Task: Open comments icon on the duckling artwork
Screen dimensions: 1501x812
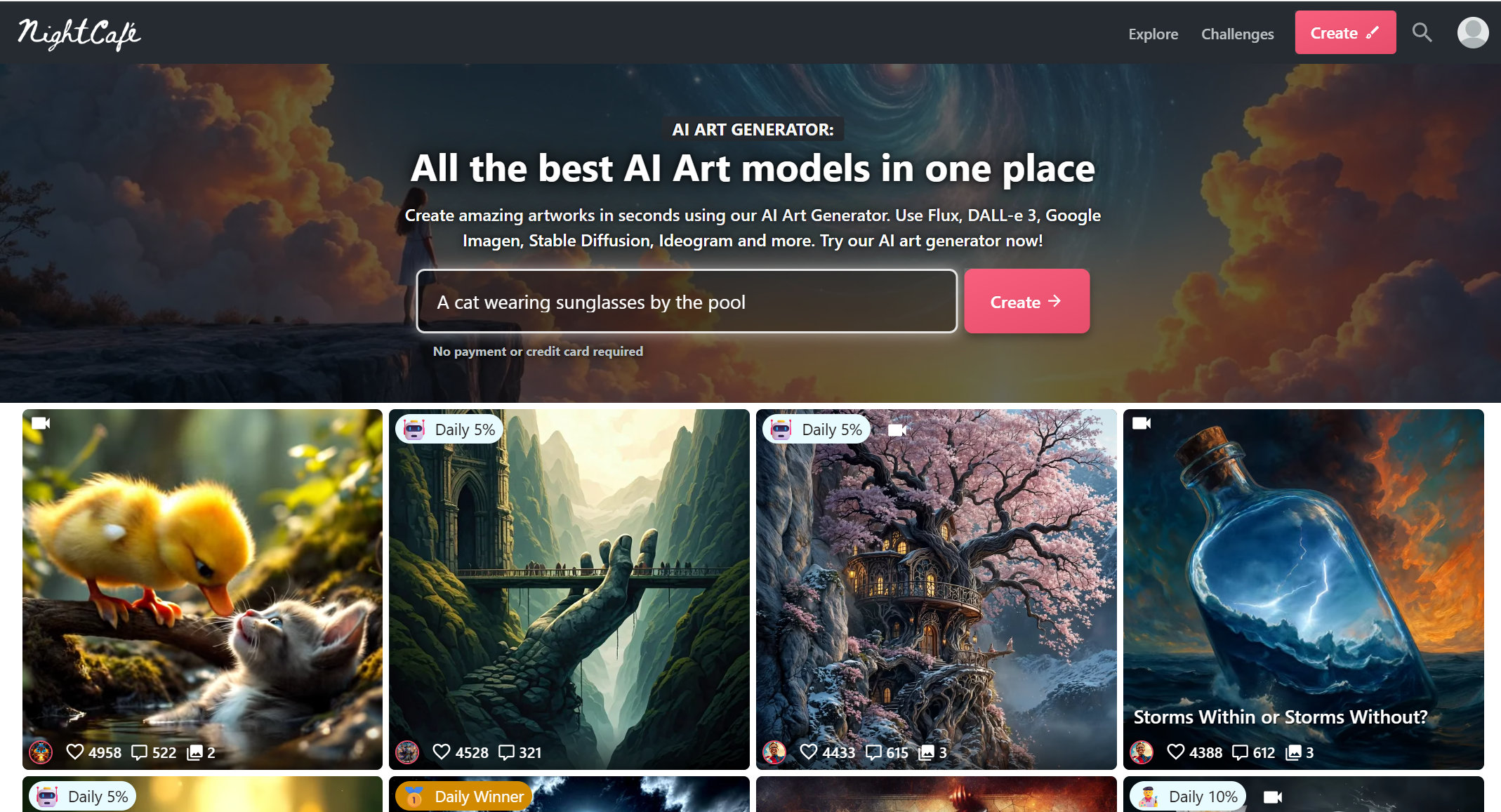Action: tap(139, 752)
